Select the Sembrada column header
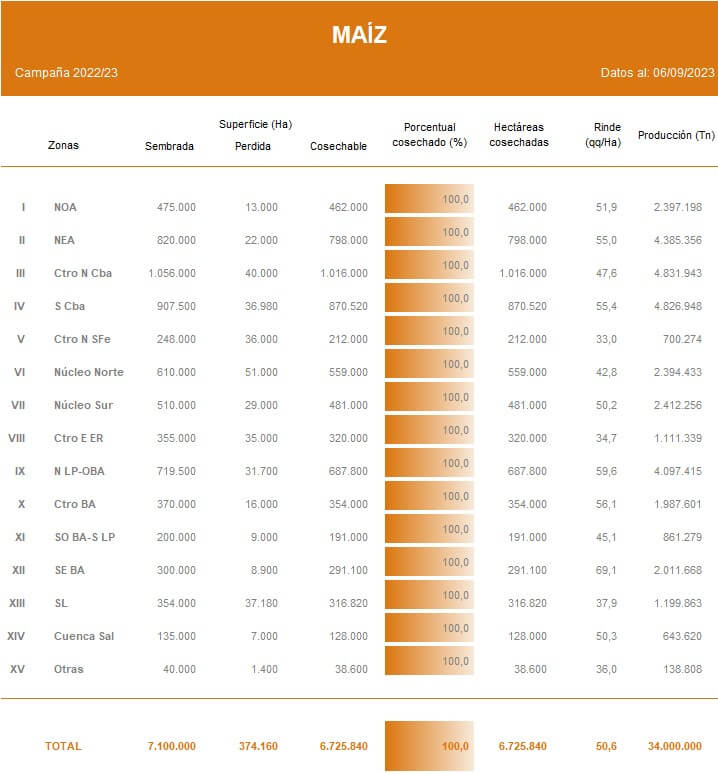Viewport: 718px width, 774px height. click(x=170, y=146)
